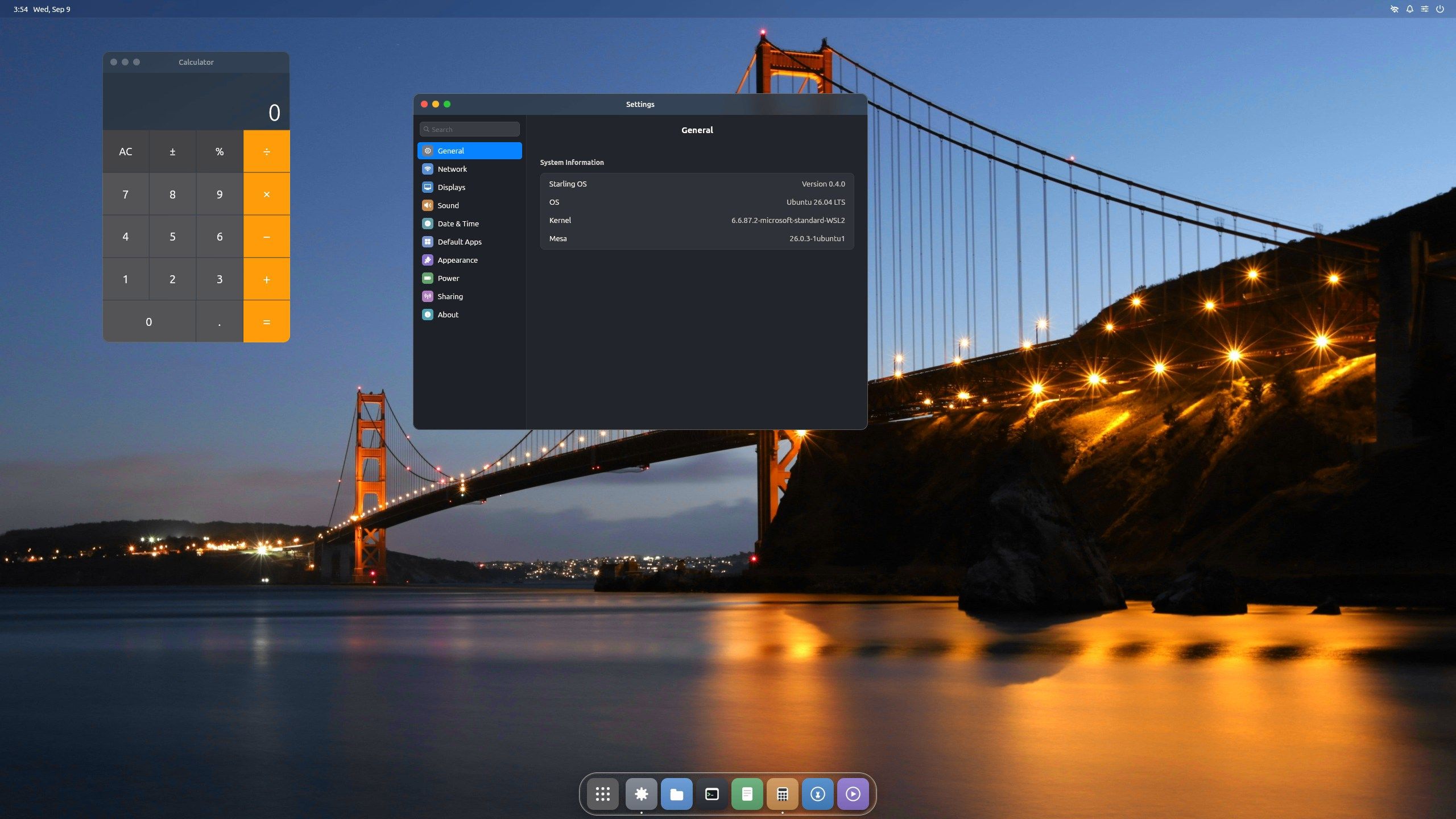This screenshot has height=819, width=1456.
Task: Click the Sound speaker icon in sidebar
Action: point(428,205)
